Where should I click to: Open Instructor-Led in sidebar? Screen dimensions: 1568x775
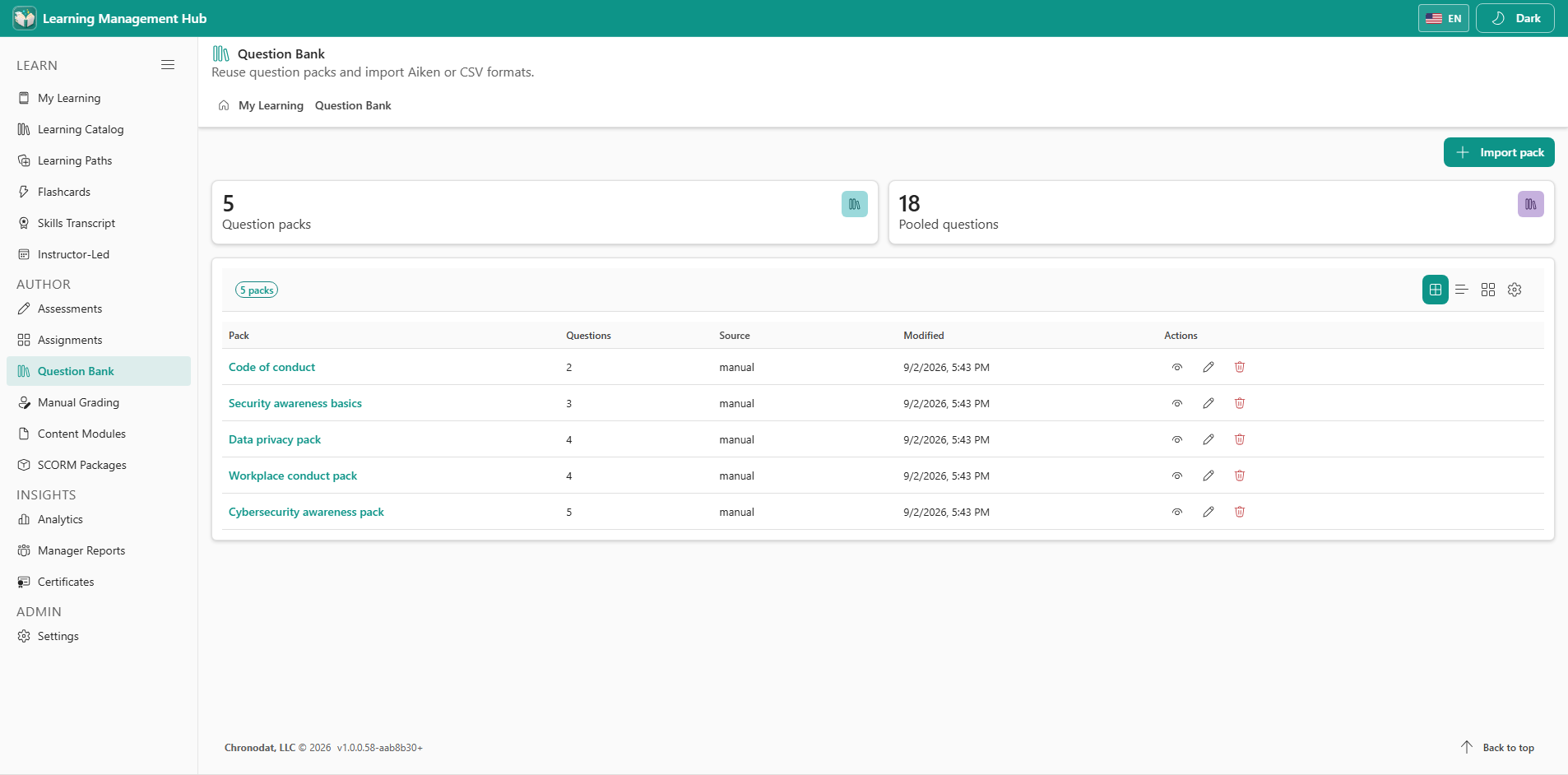click(99, 254)
